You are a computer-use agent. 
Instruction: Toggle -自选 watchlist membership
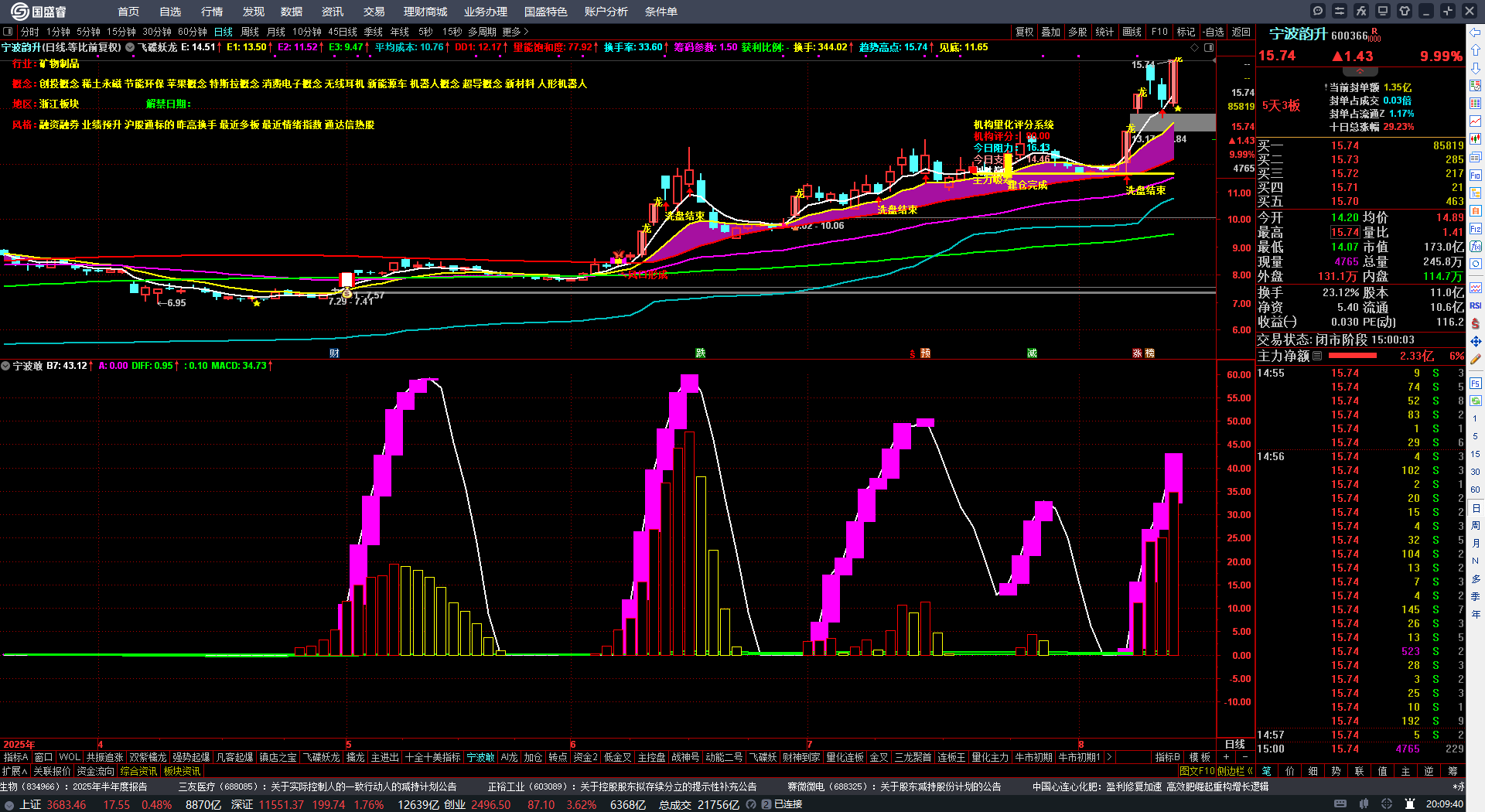point(1214,32)
